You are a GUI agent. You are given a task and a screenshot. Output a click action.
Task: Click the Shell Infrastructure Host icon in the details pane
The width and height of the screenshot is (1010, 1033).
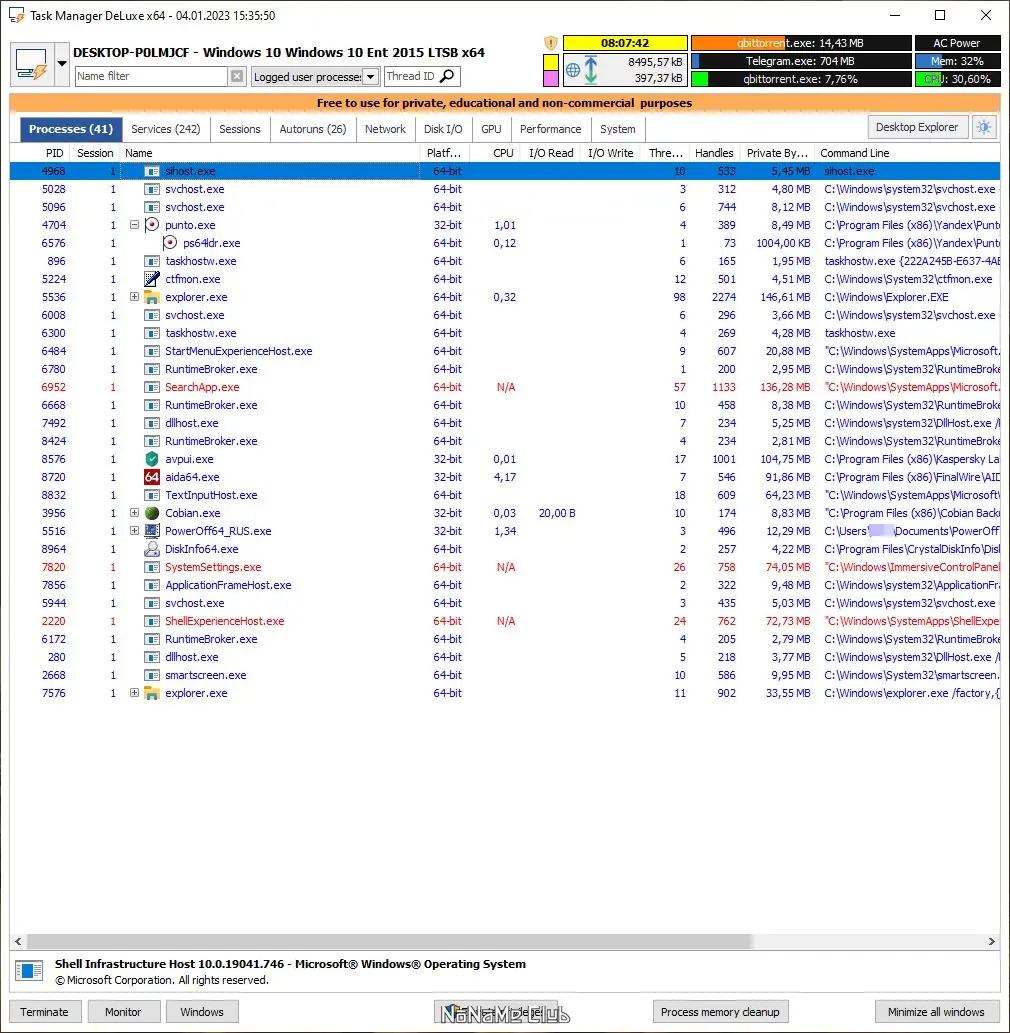29,971
